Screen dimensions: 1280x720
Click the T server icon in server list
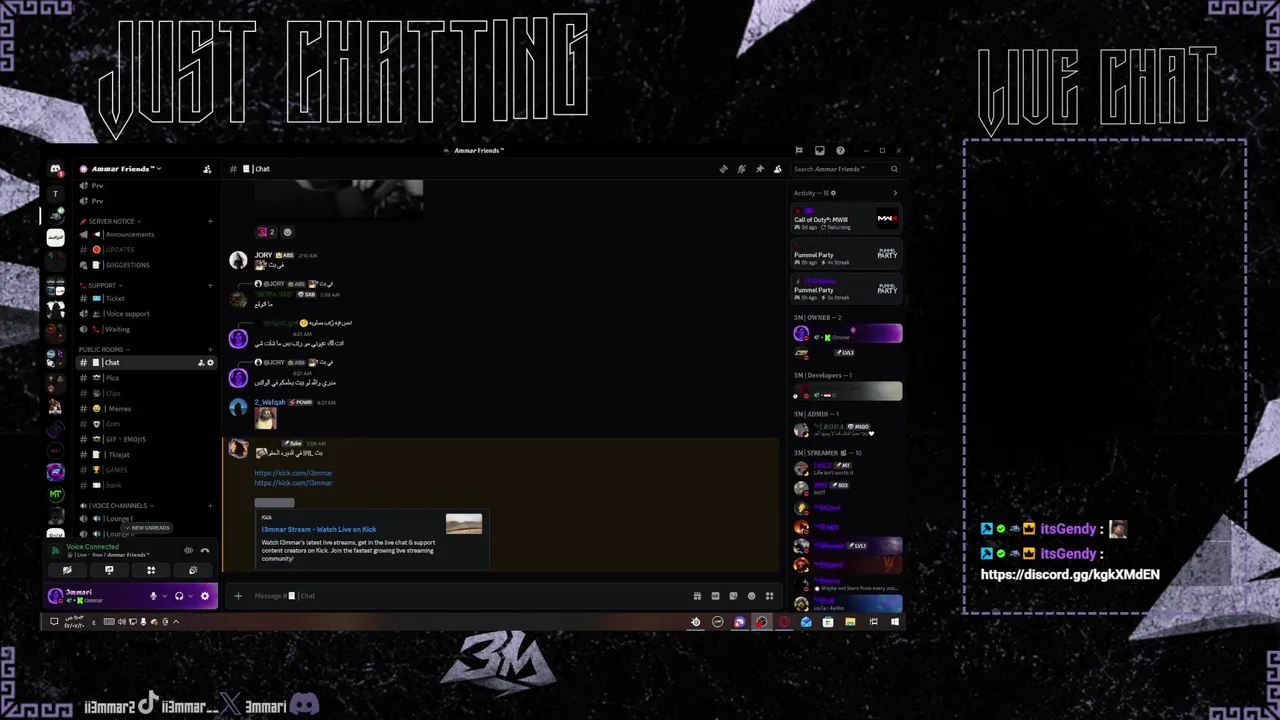pos(55,193)
